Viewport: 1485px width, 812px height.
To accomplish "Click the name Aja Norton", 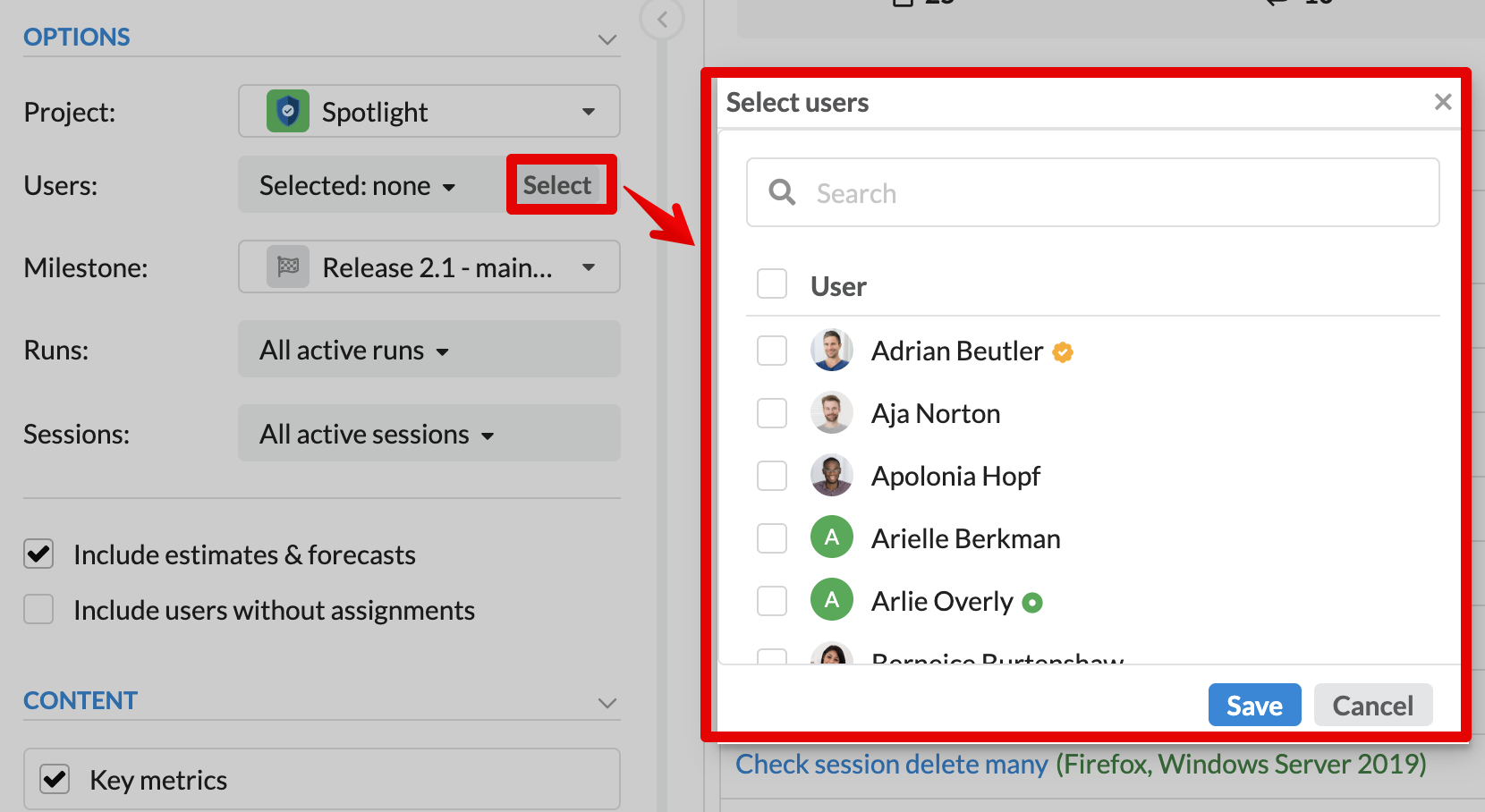I will [936, 413].
